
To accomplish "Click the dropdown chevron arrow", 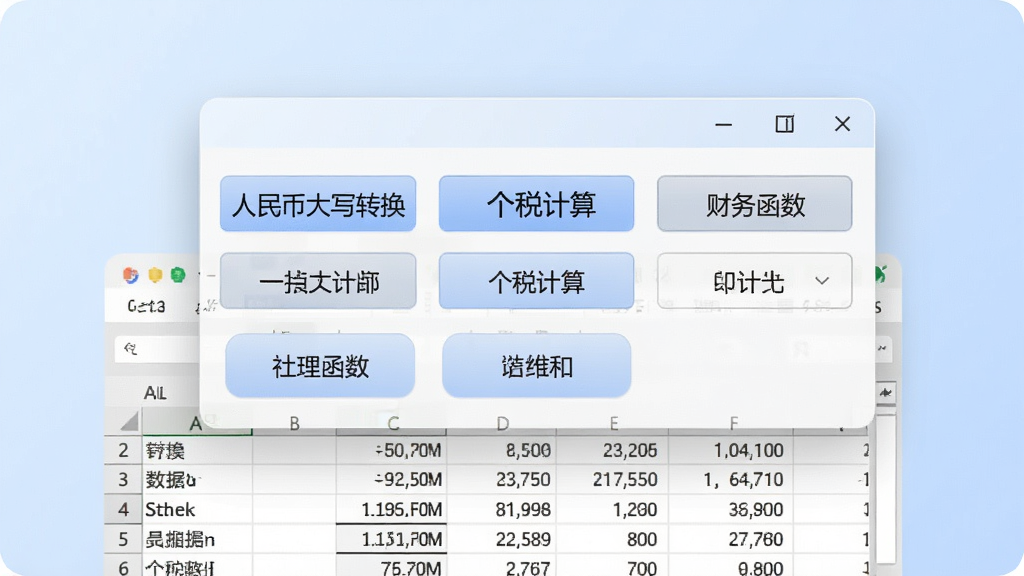I will (822, 281).
